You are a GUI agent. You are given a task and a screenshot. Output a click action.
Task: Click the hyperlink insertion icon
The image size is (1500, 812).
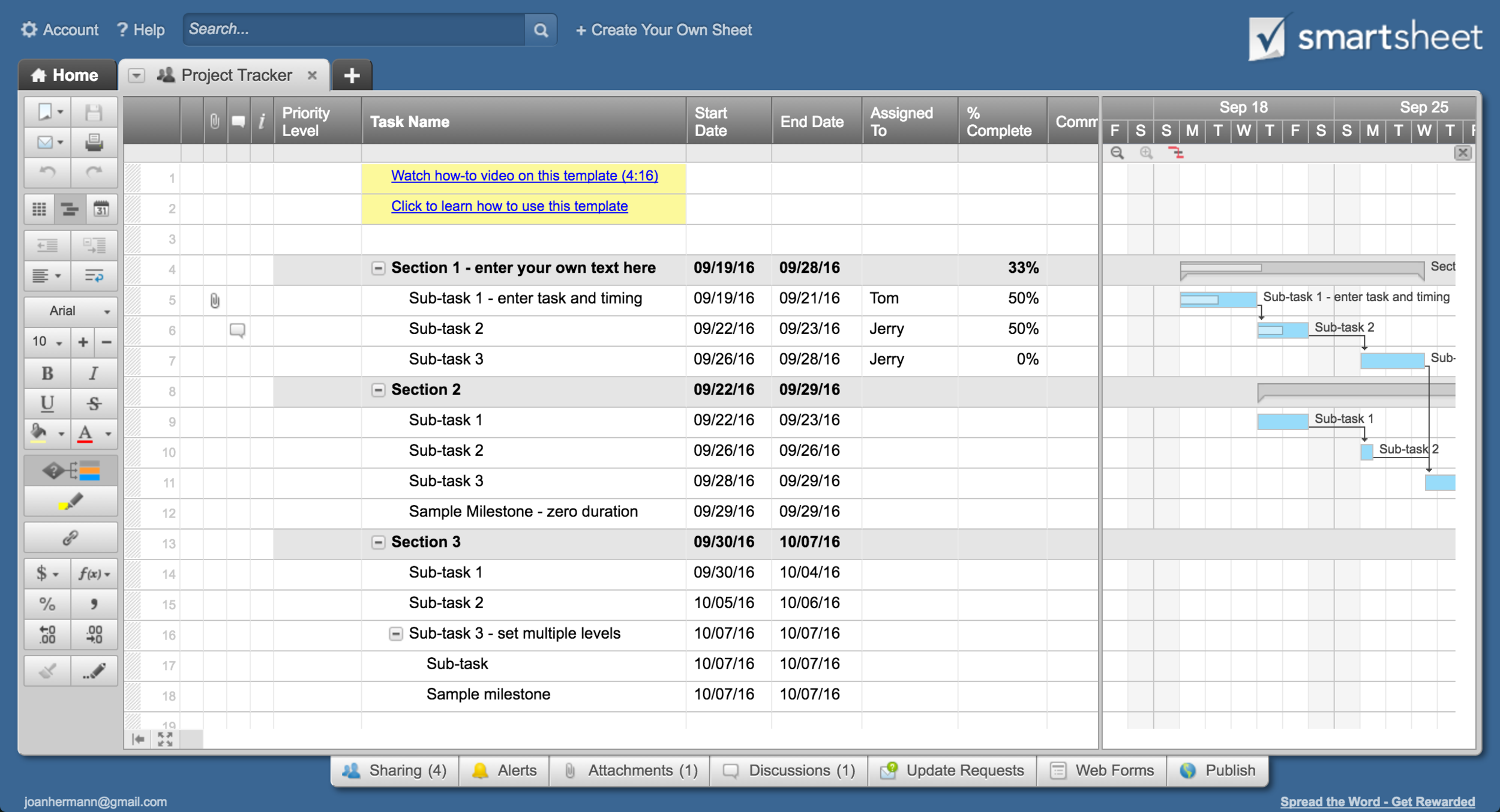70,537
